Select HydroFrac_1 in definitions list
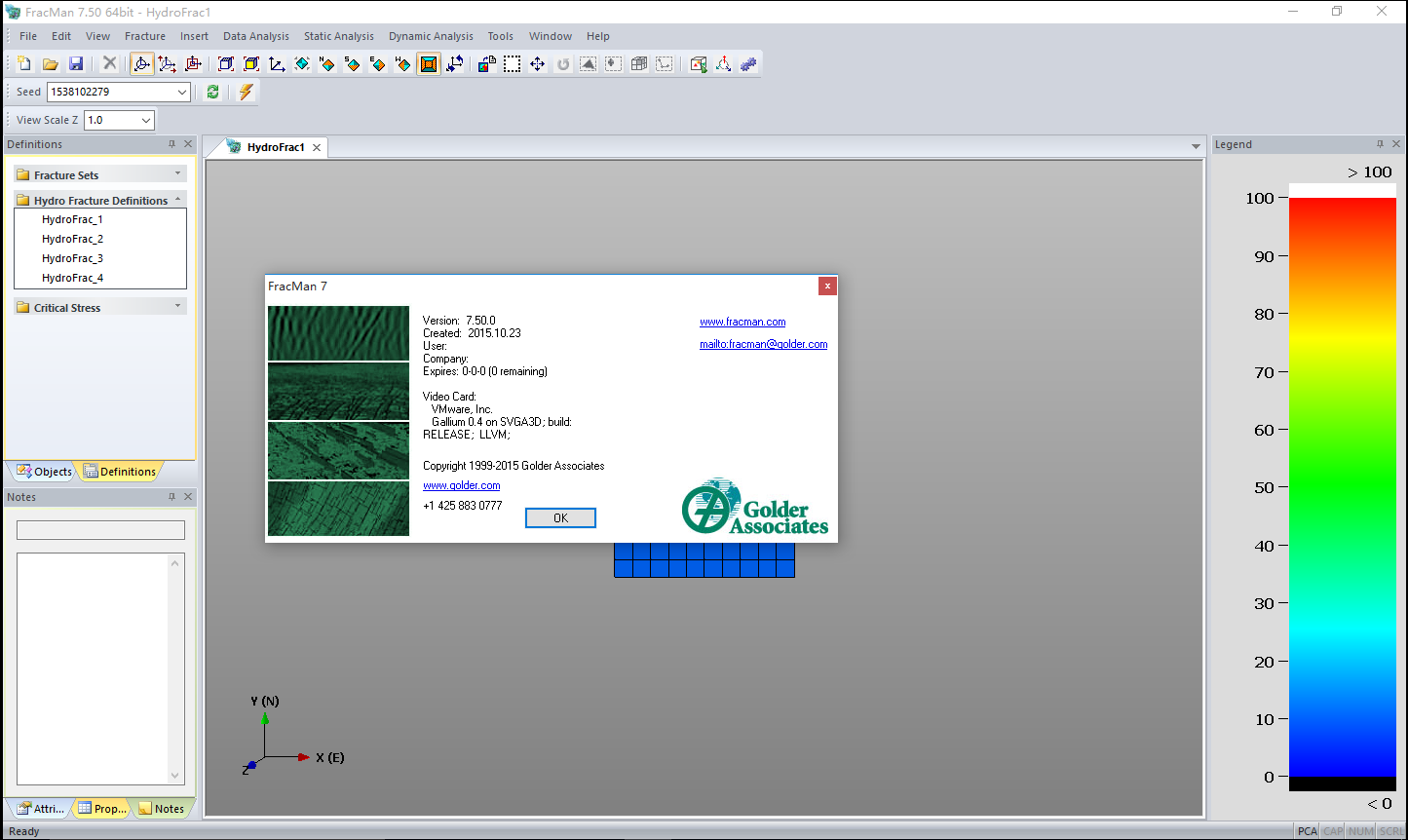Screen dimensions: 1408x840 point(72,219)
